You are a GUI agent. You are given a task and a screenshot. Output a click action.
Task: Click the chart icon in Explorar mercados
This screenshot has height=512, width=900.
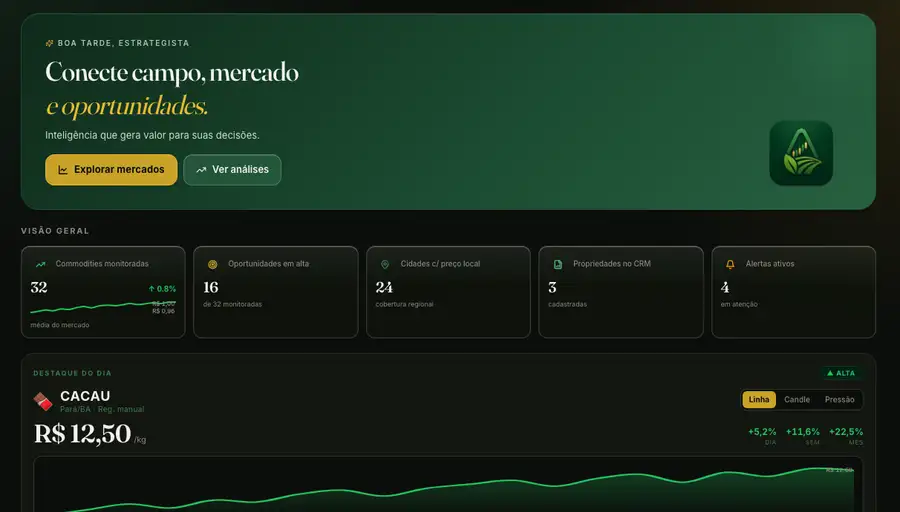click(63, 170)
